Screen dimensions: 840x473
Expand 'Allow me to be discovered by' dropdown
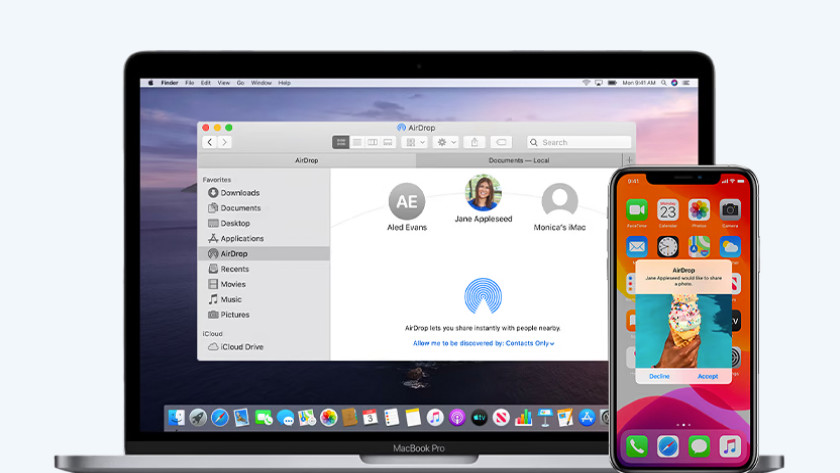[x=483, y=343]
